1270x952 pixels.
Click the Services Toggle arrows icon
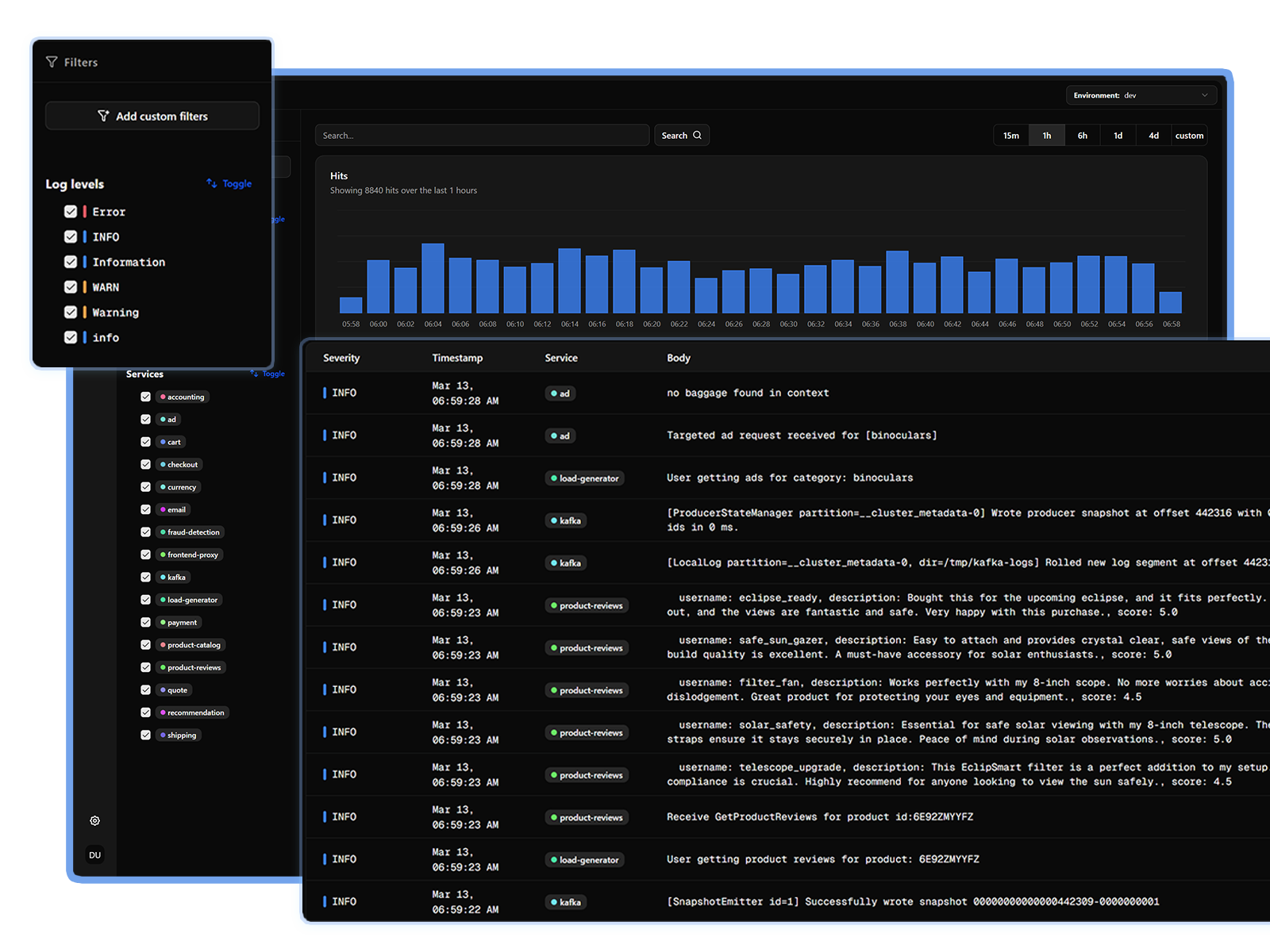(255, 374)
